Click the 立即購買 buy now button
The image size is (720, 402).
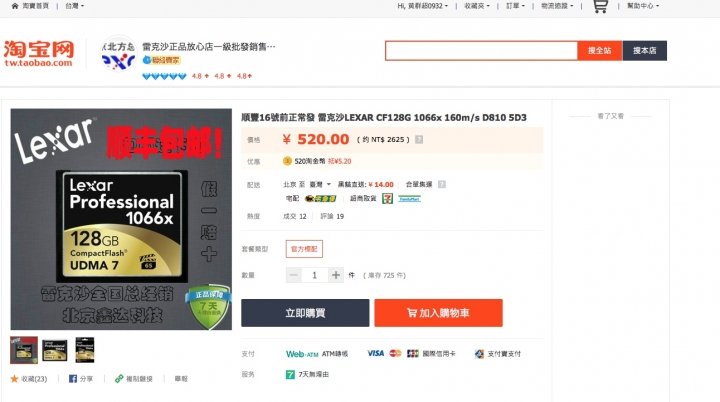[305, 313]
